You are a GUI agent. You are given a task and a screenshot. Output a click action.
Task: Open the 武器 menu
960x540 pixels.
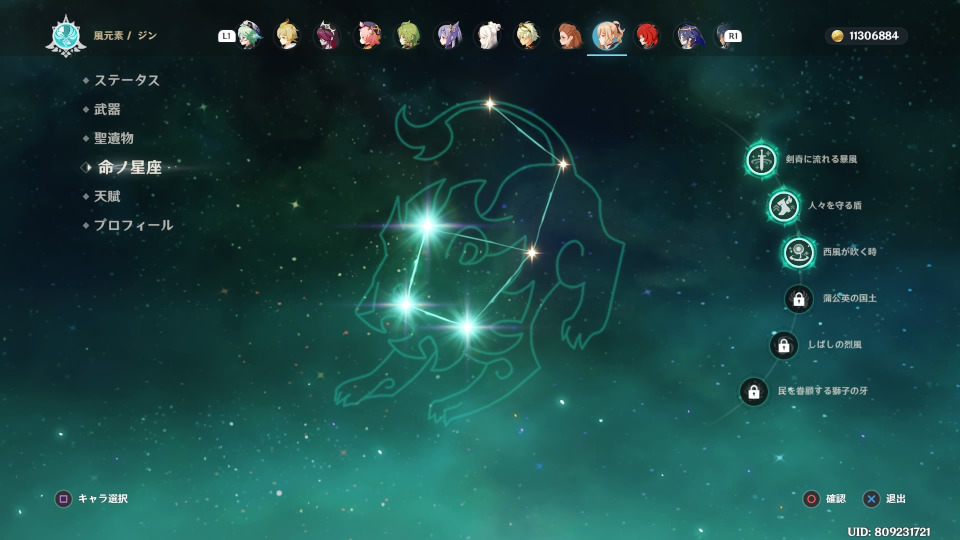(x=107, y=110)
